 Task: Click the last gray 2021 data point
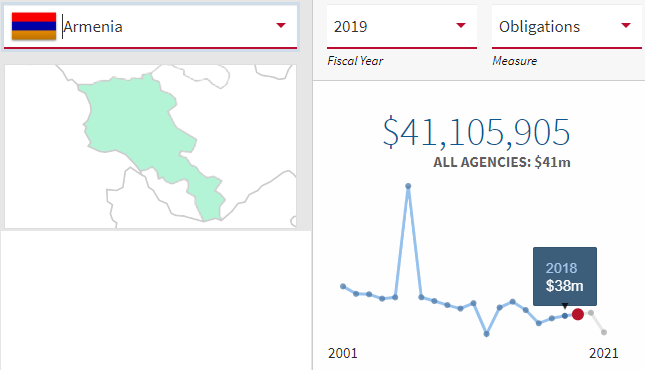(x=604, y=332)
